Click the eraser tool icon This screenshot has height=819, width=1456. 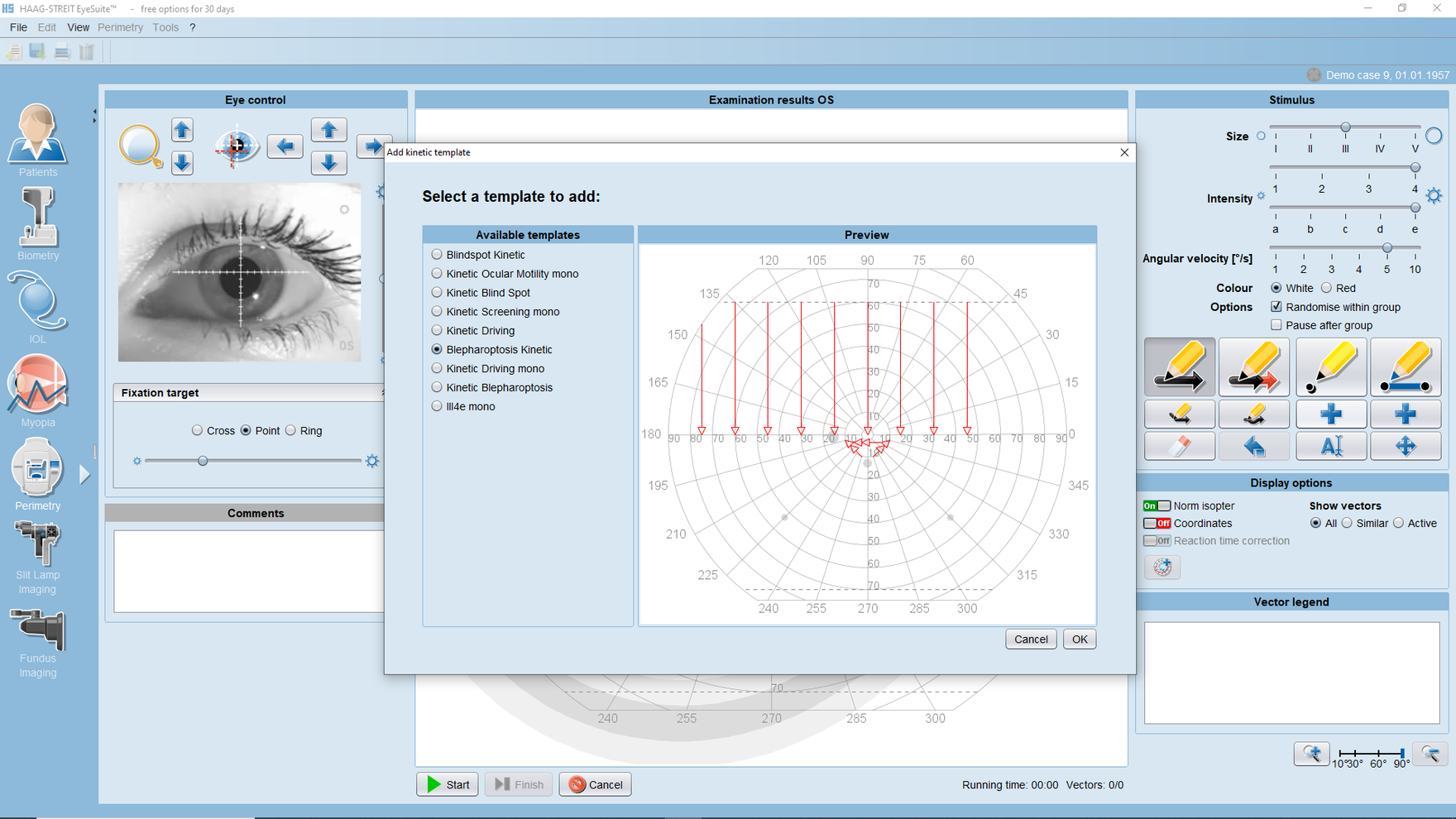(1179, 447)
